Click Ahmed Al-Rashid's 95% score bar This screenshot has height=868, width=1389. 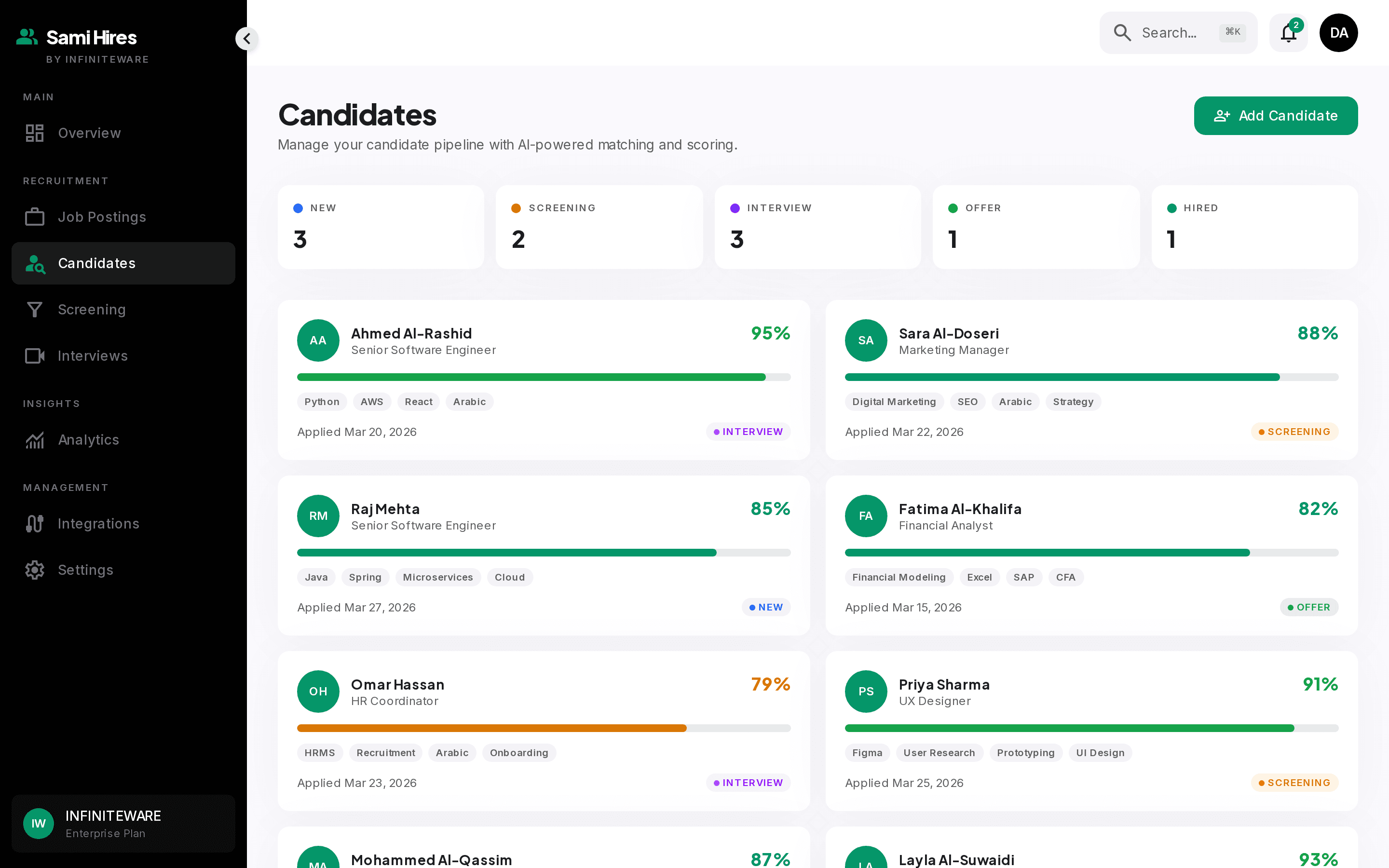click(x=544, y=377)
